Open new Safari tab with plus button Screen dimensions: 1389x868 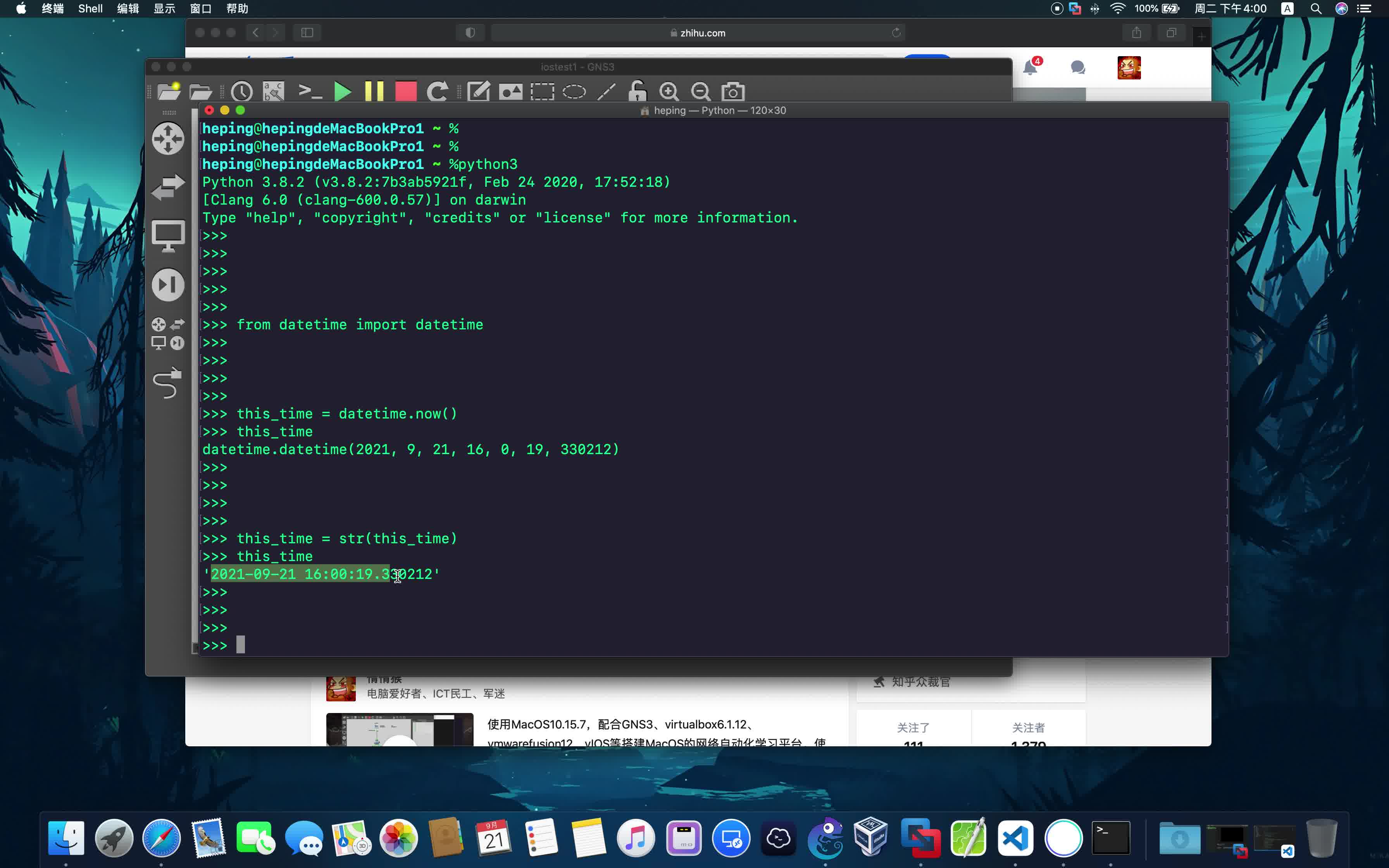[1201, 37]
